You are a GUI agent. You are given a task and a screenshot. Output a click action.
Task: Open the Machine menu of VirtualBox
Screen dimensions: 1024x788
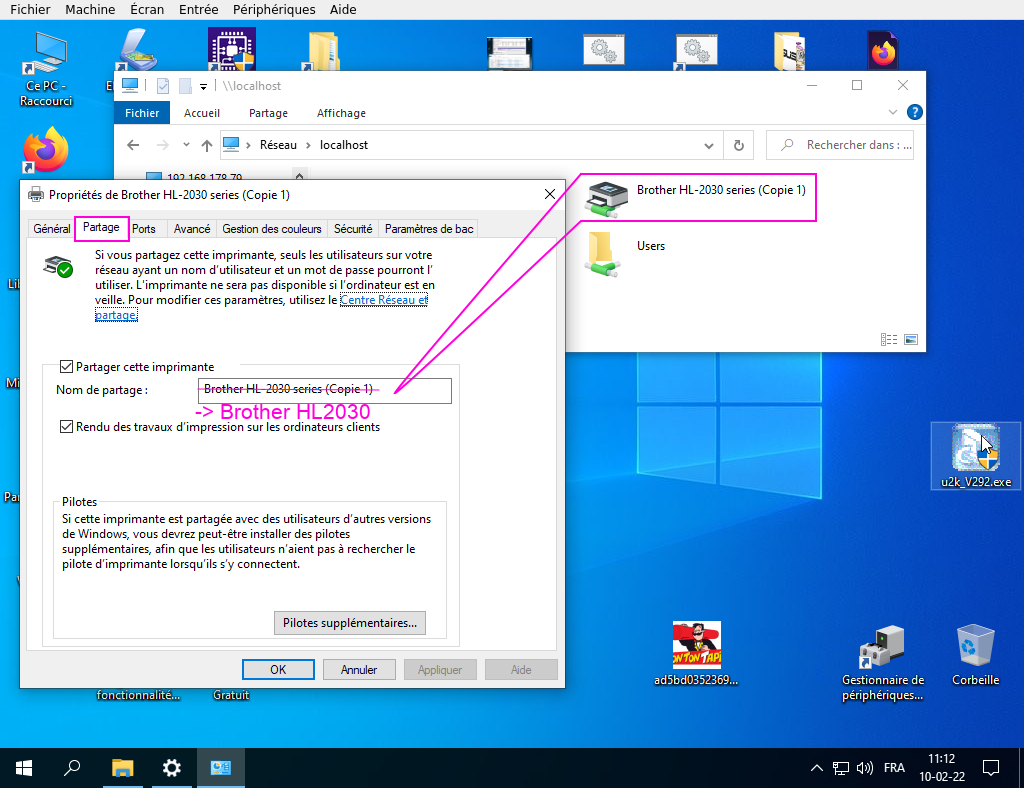pyautogui.click(x=90, y=9)
